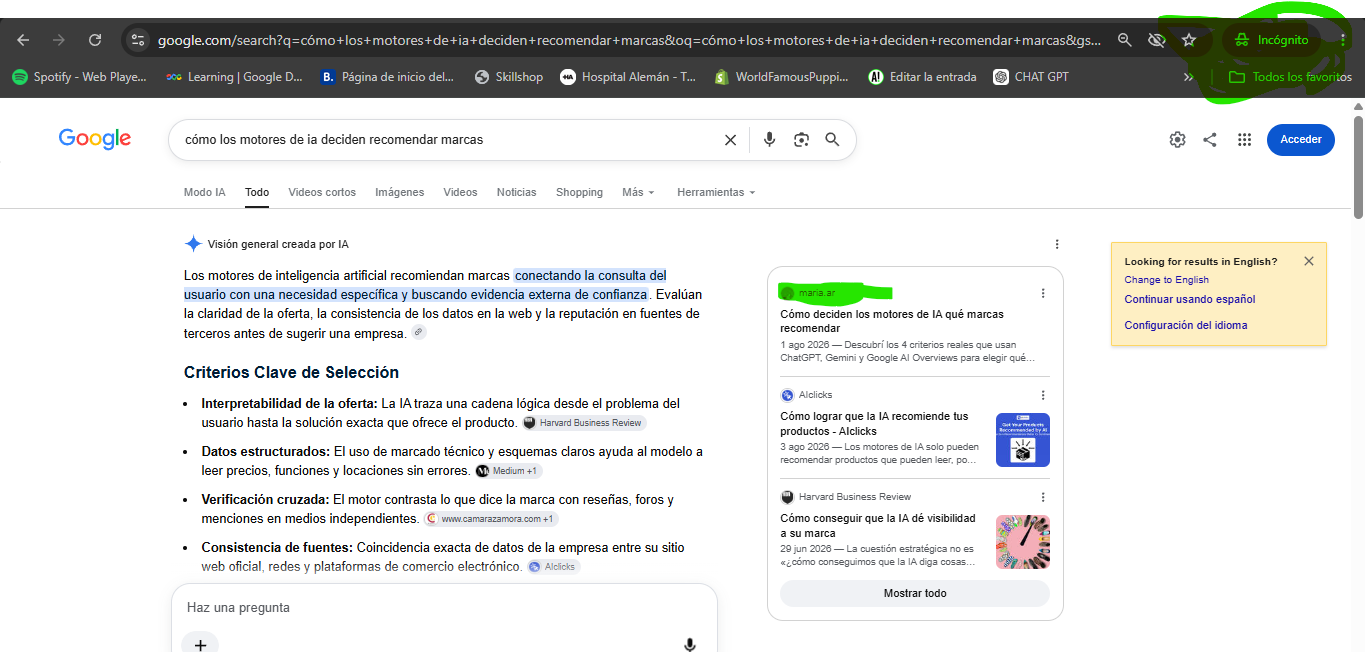Screen dimensions: 1365x652
Task: Click the blue Acceder button
Action: (1301, 140)
